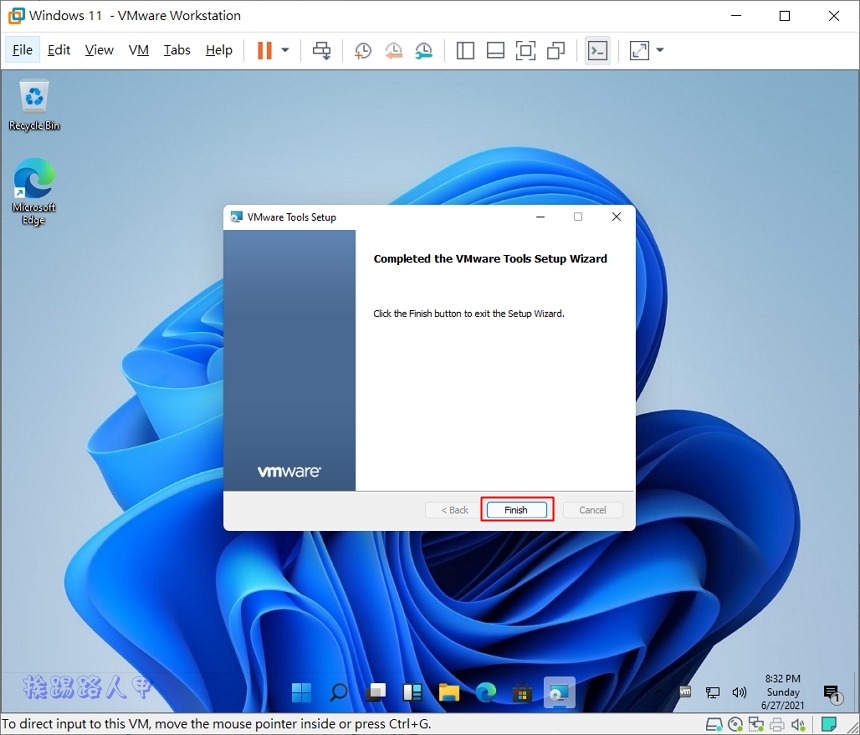Toggle the thumbnail bar visibility
The width and height of the screenshot is (860, 735).
[x=495, y=50]
